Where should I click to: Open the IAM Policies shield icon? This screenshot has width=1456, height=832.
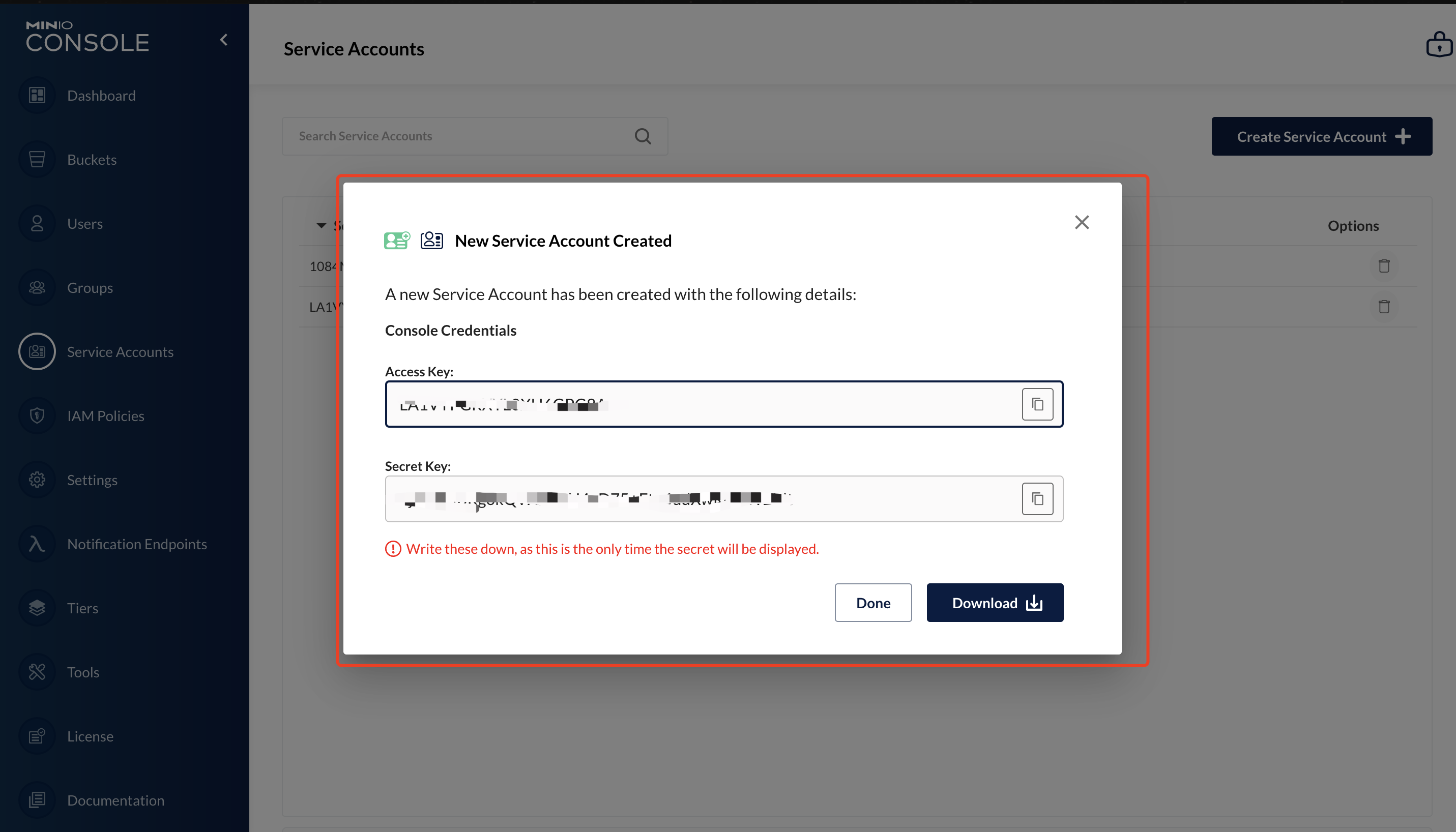pos(37,415)
